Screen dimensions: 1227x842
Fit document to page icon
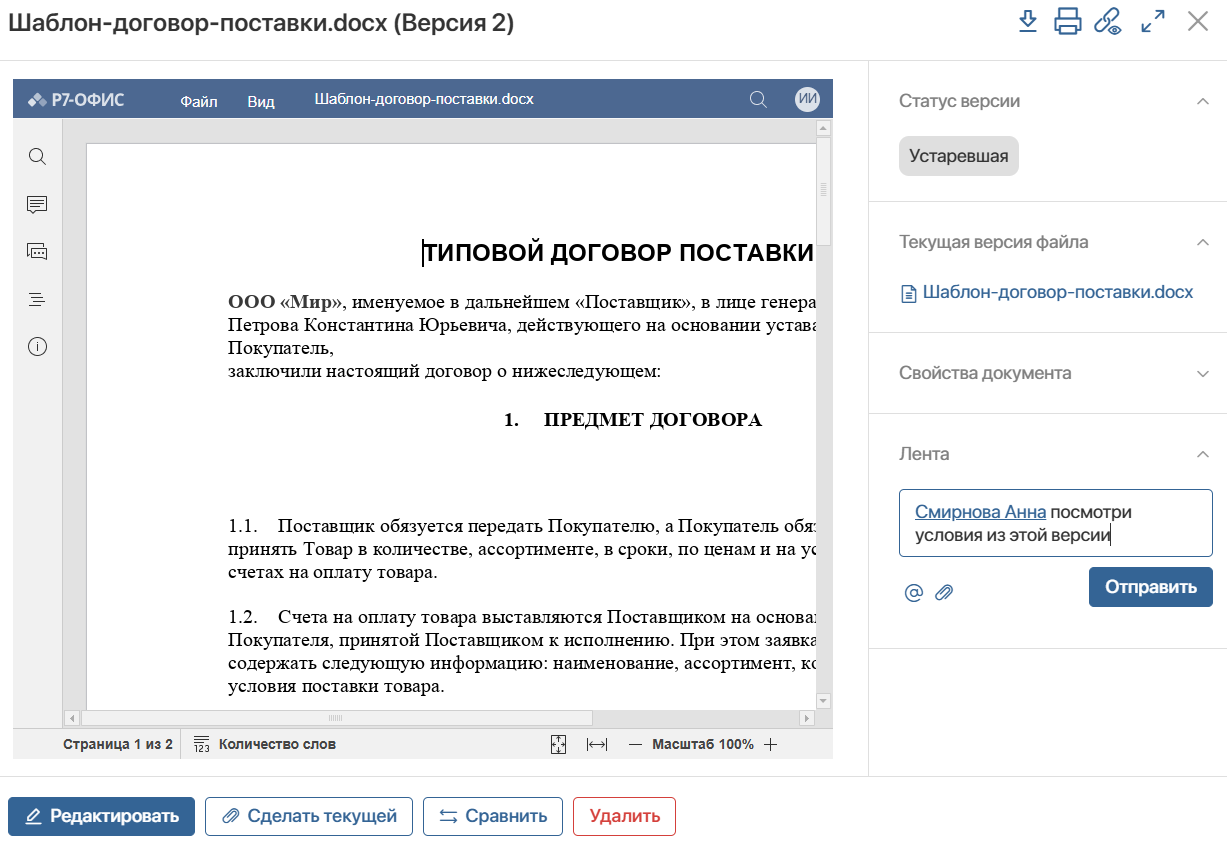click(x=559, y=744)
